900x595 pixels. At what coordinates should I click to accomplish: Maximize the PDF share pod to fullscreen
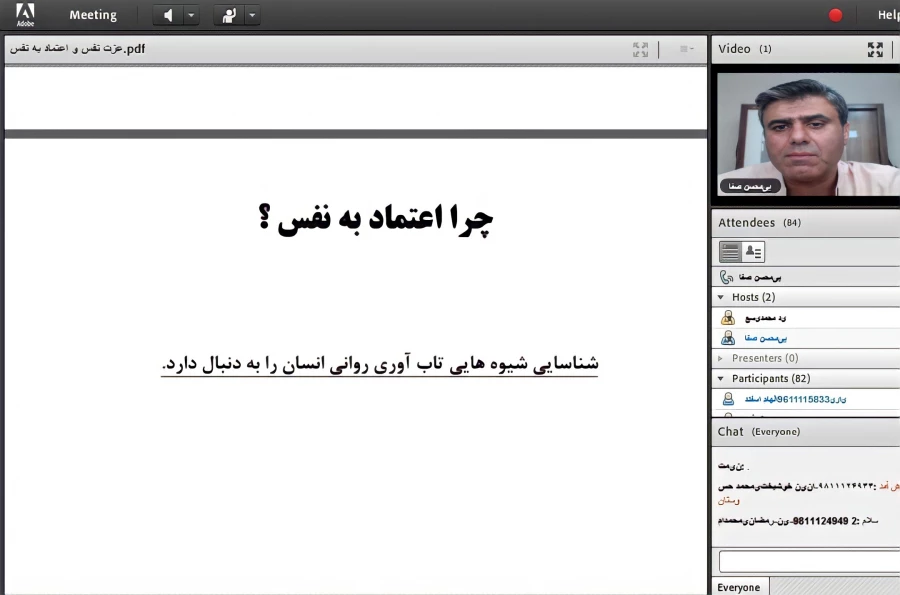pos(638,48)
